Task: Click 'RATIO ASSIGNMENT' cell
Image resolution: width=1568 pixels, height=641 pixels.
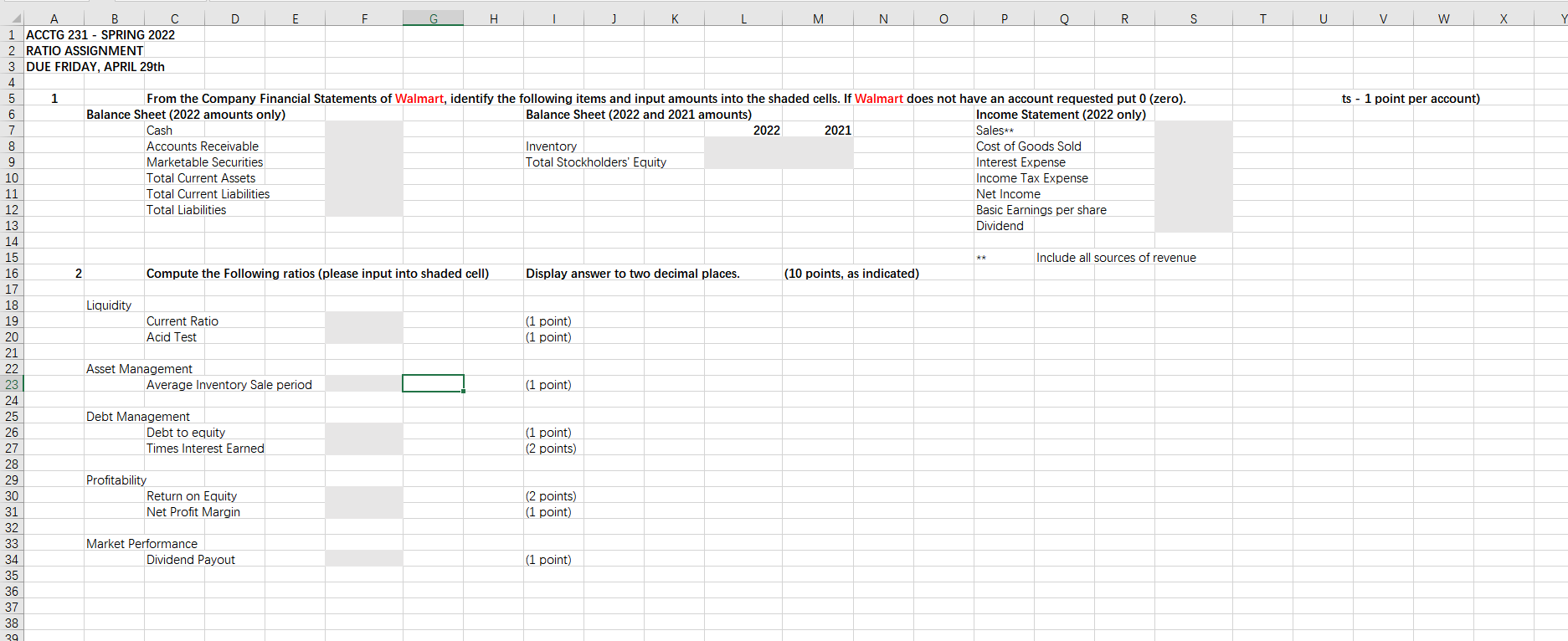Action: coord(85,50)
